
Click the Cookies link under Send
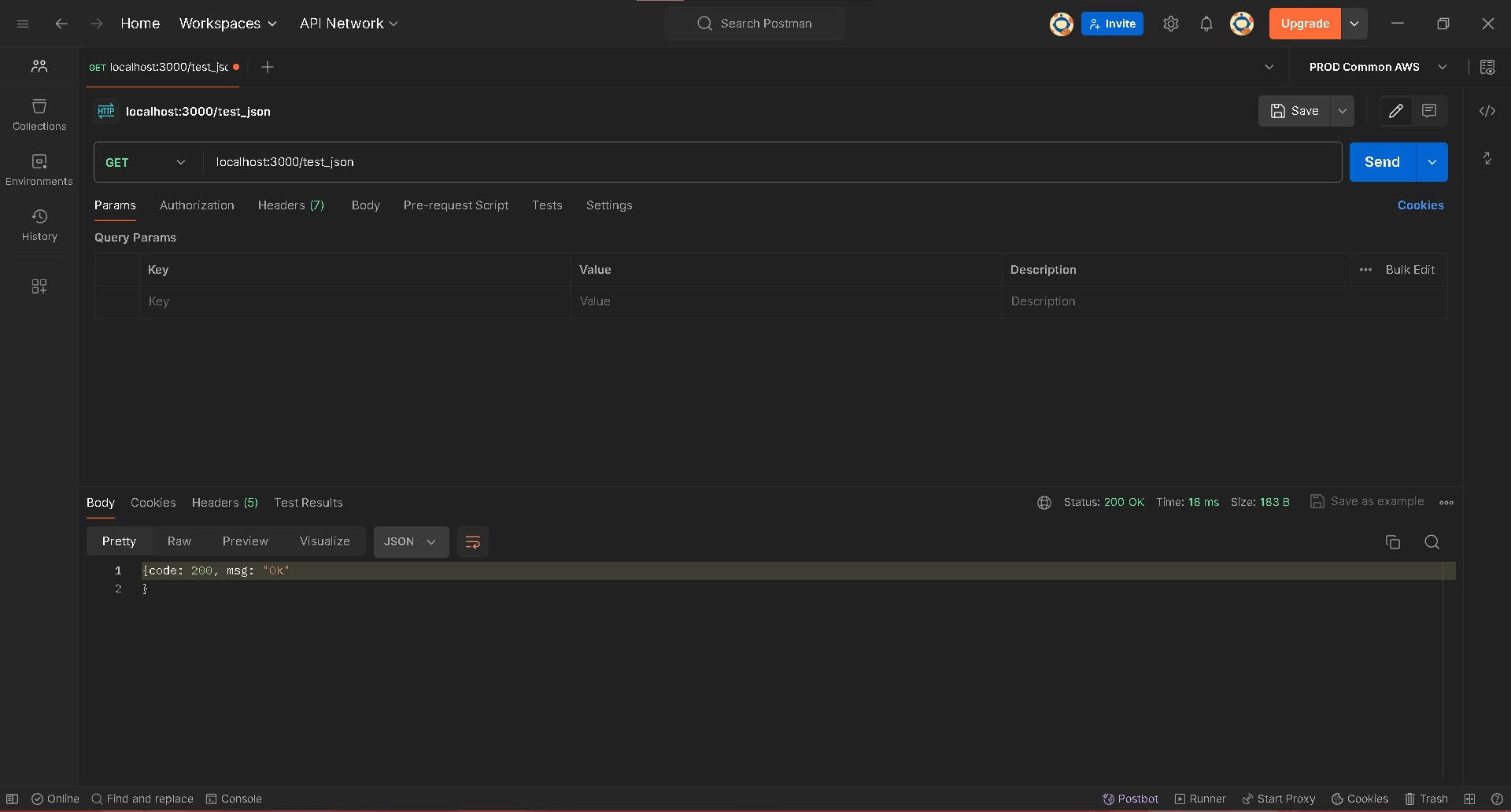pos(1420,205)
